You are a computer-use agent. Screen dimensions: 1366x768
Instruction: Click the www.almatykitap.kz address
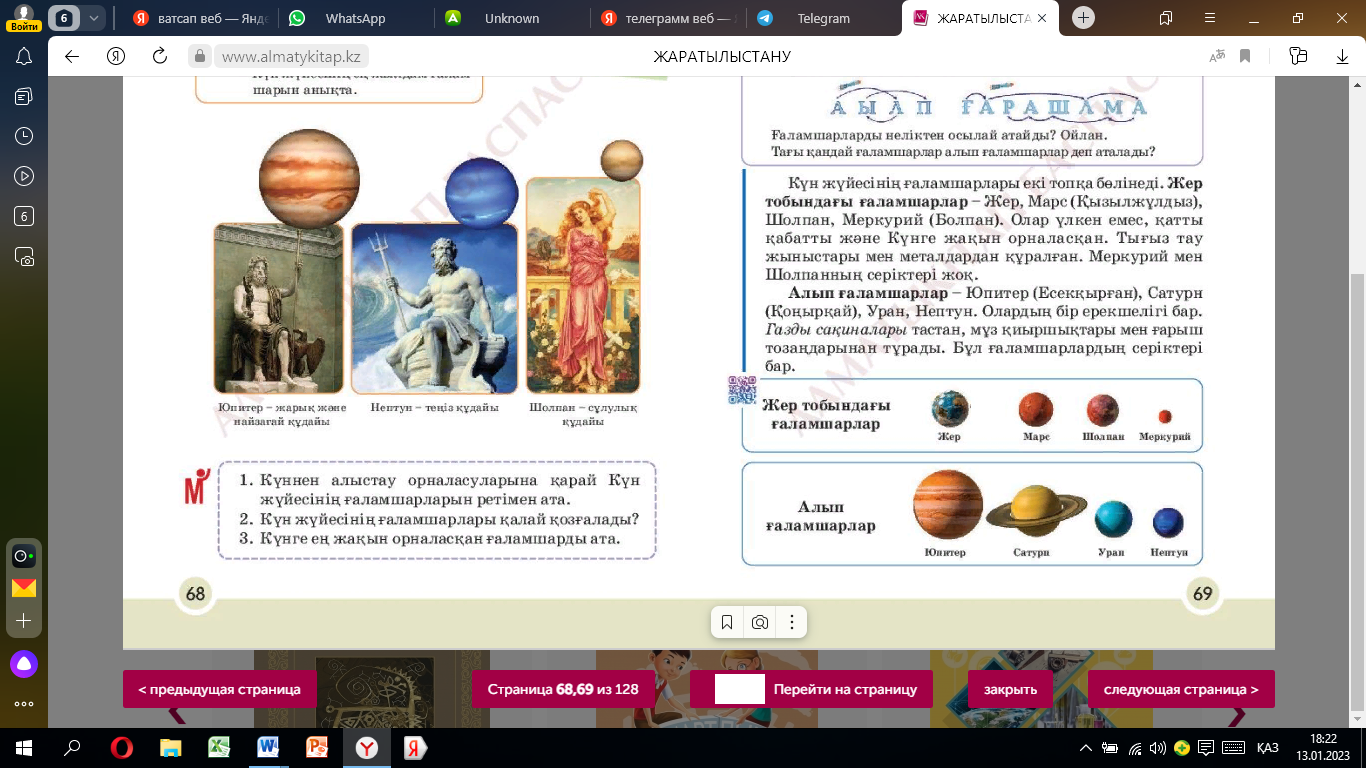[291, 56]
